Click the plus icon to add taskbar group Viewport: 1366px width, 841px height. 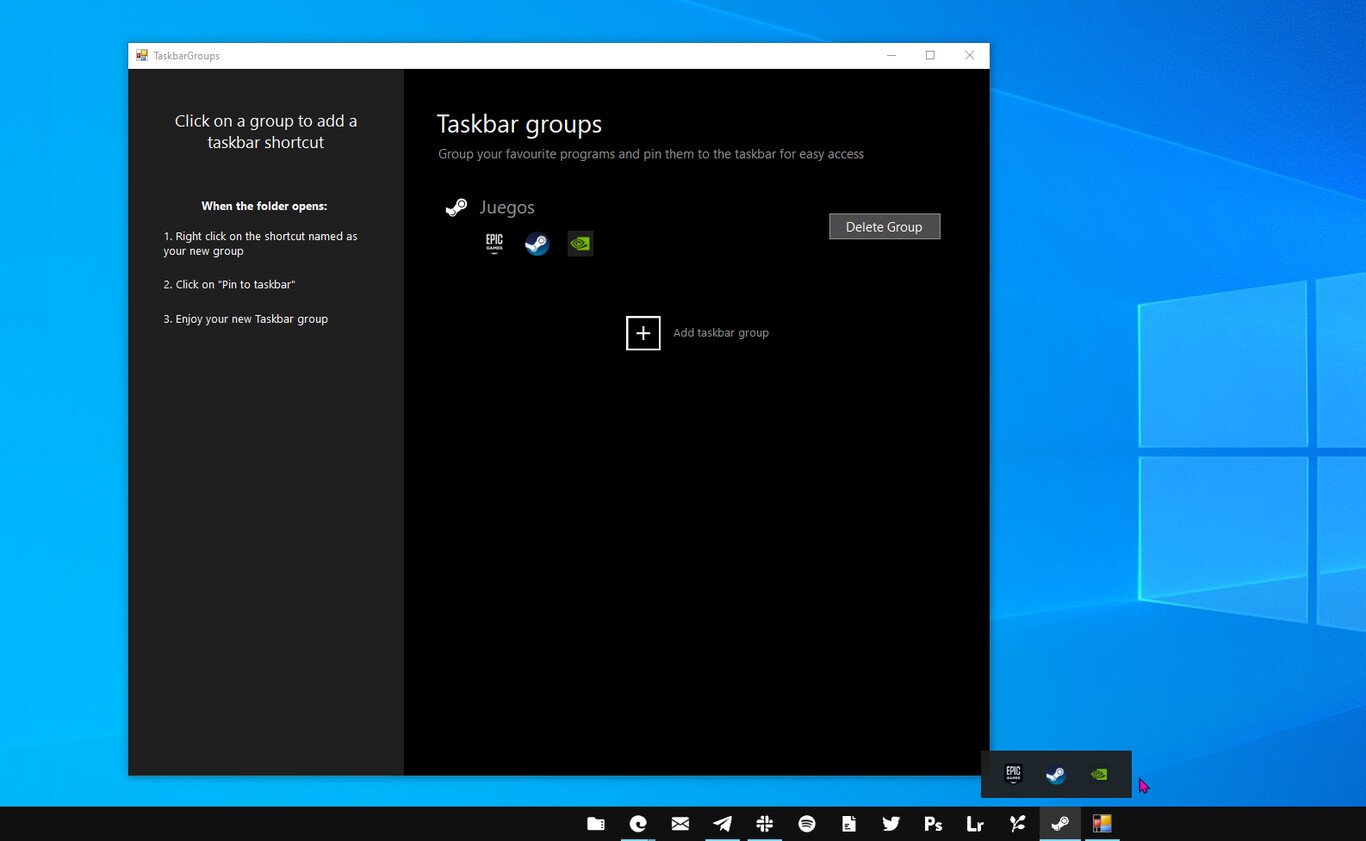coord(643,333)
